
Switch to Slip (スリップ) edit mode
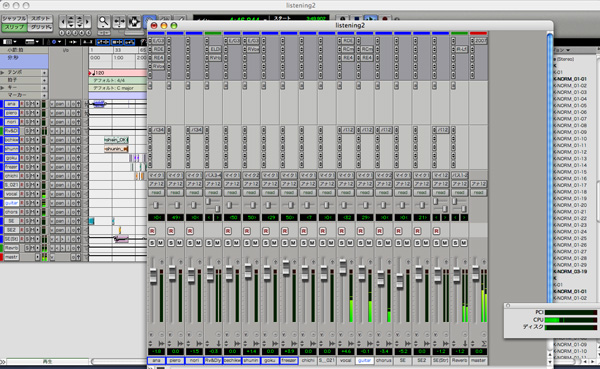pos(14,27)
